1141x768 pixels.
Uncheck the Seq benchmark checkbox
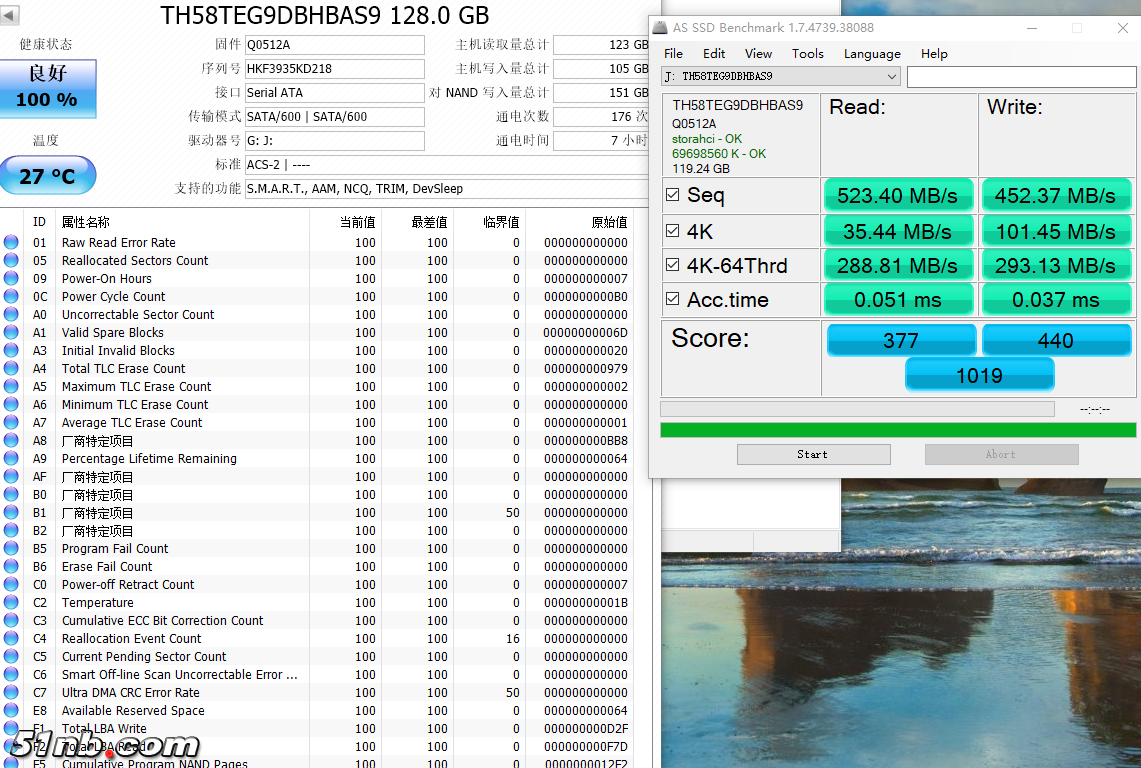coord(673,195)
